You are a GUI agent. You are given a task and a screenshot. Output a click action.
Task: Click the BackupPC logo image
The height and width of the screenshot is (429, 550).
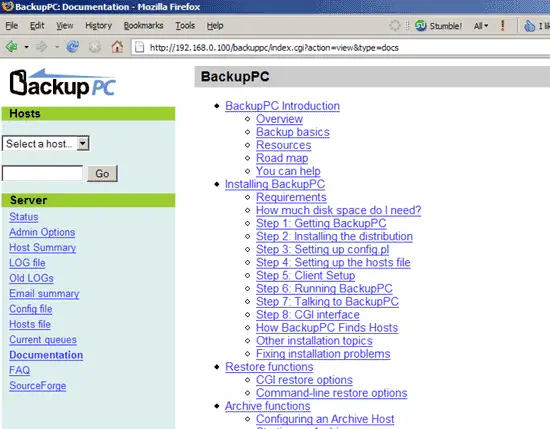click(x=62, y=83)
